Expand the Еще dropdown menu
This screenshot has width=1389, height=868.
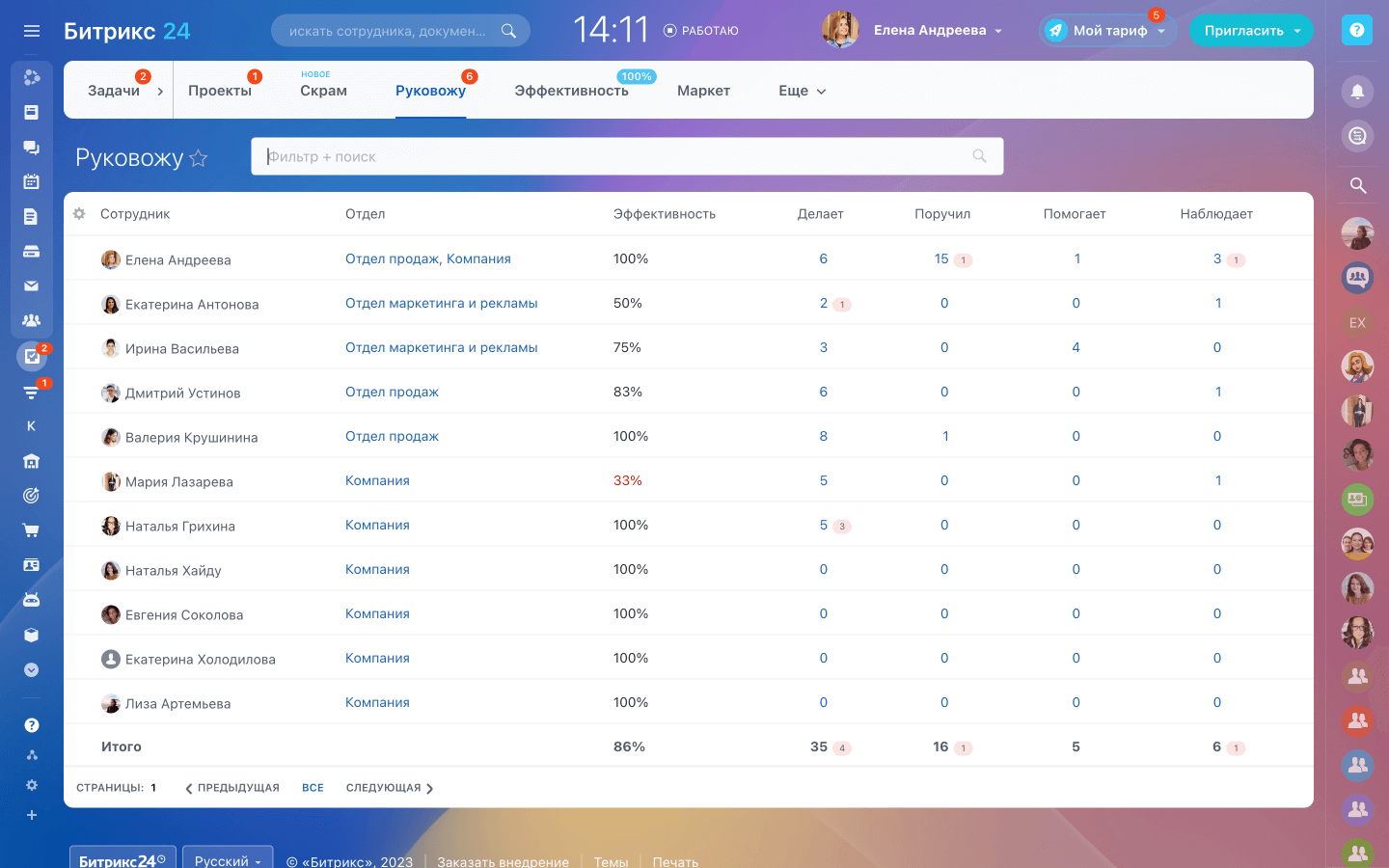pyautogui.click(x=803, y=91)
